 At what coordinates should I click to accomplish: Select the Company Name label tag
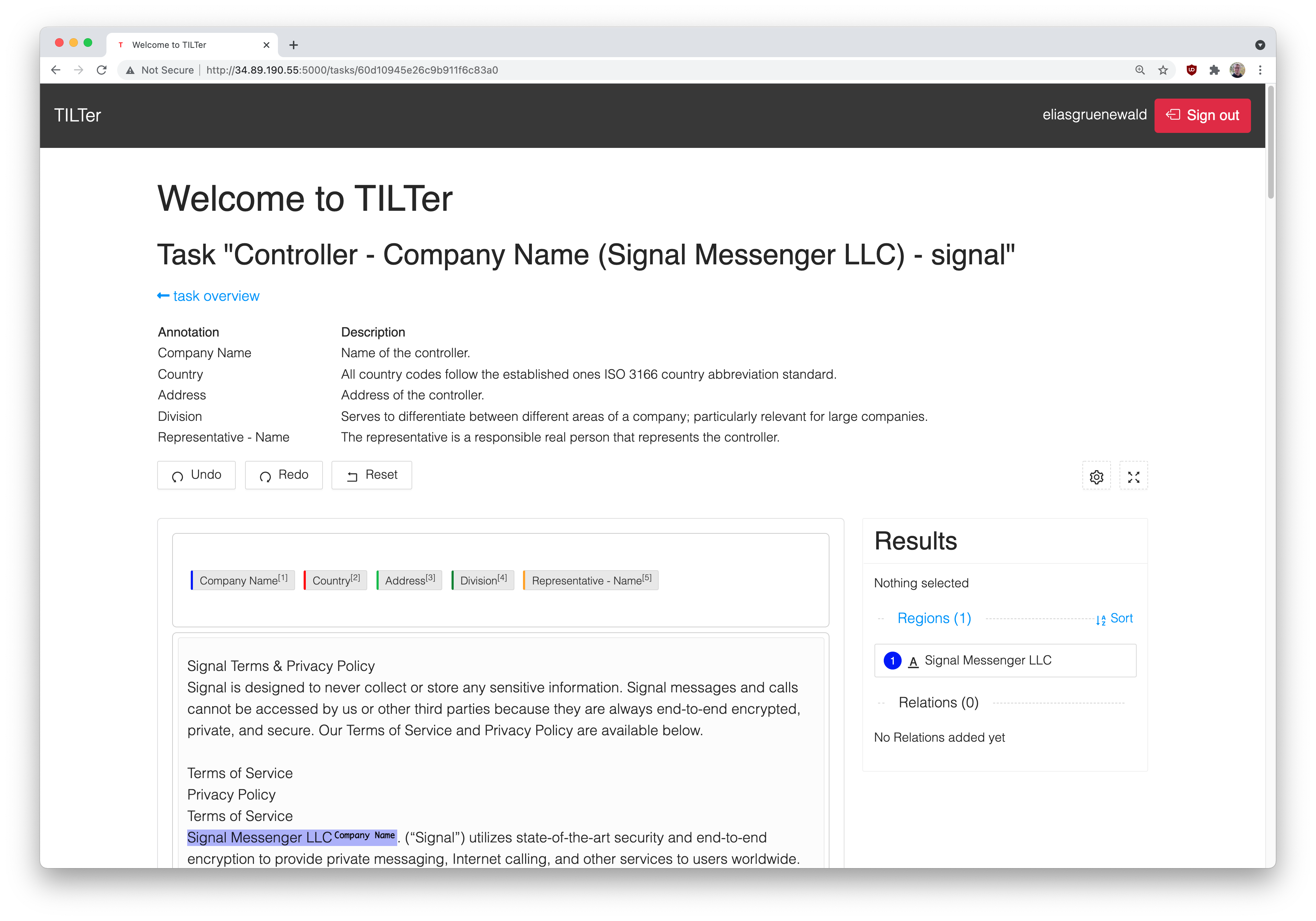(x=243, y=580)
